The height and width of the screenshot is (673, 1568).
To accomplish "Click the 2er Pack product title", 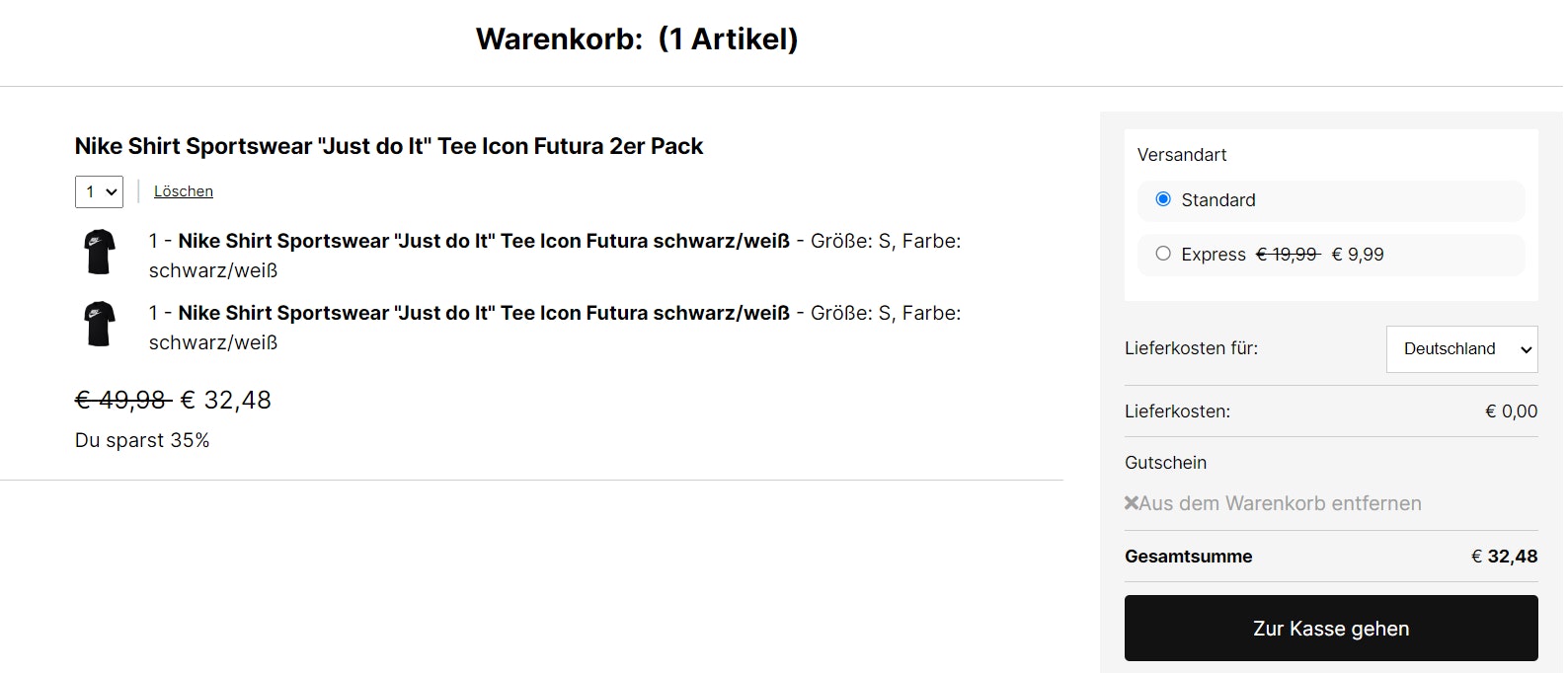I will coord(389,146).
